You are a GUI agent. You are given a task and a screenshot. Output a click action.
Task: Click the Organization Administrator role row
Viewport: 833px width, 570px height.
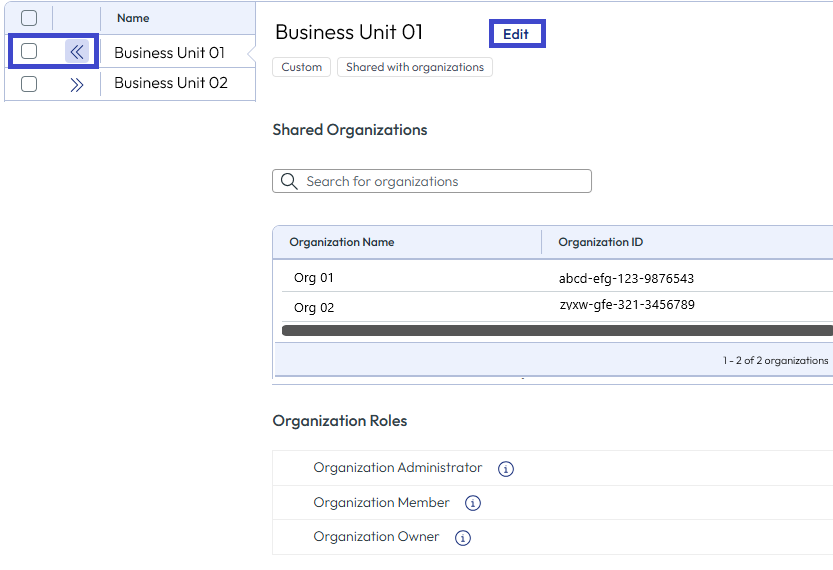552,468
